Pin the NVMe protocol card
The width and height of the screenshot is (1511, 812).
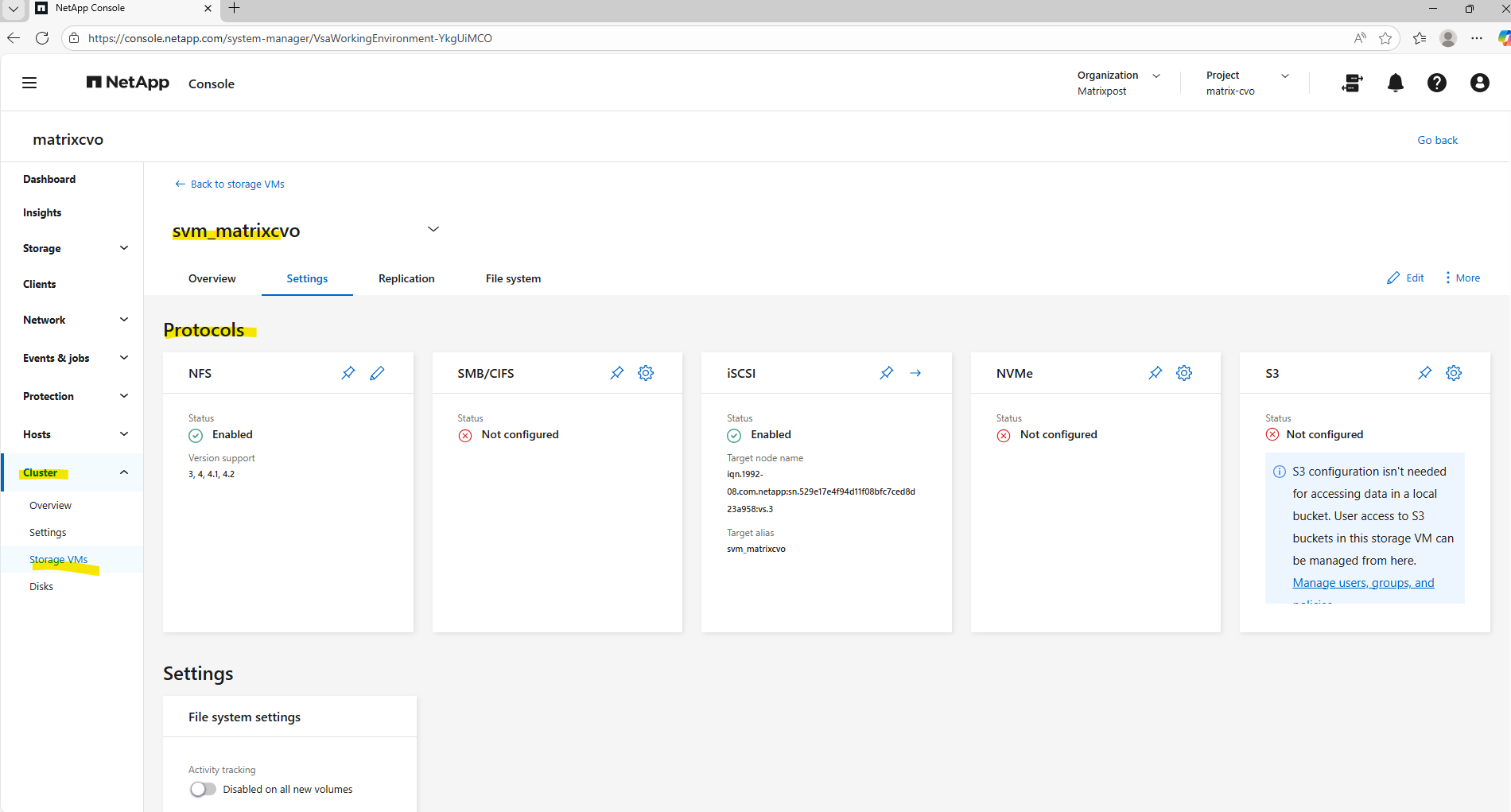(x=1155, y=373)
